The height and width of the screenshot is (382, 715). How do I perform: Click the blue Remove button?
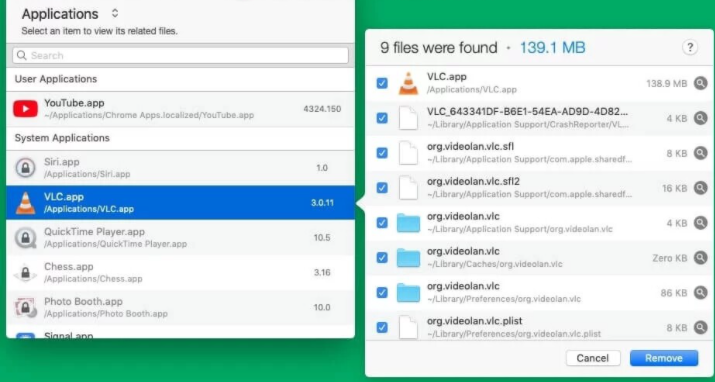coord(664,358)
